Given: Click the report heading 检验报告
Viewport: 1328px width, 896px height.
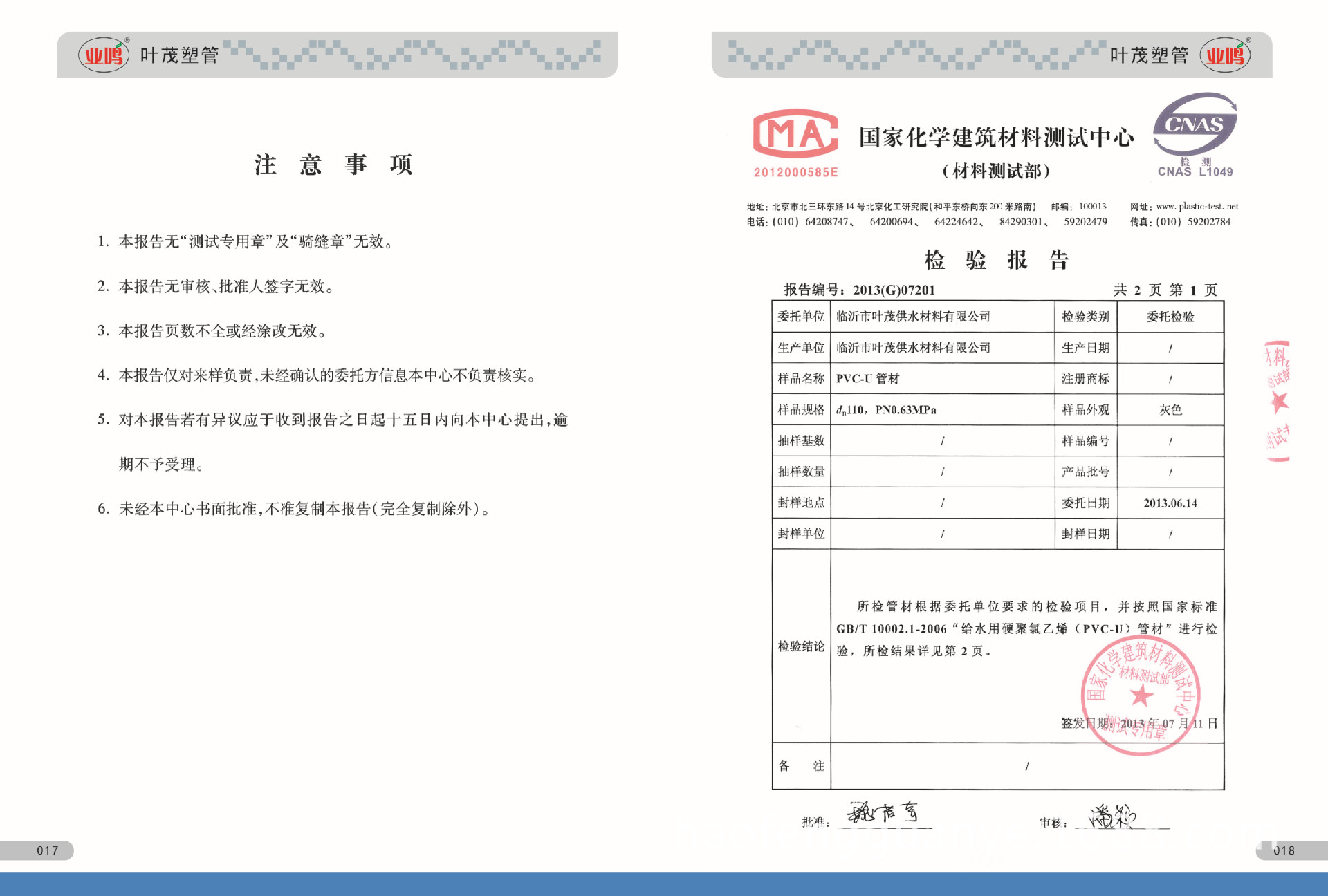Looking at the screenshot, I should pos(996,260).
